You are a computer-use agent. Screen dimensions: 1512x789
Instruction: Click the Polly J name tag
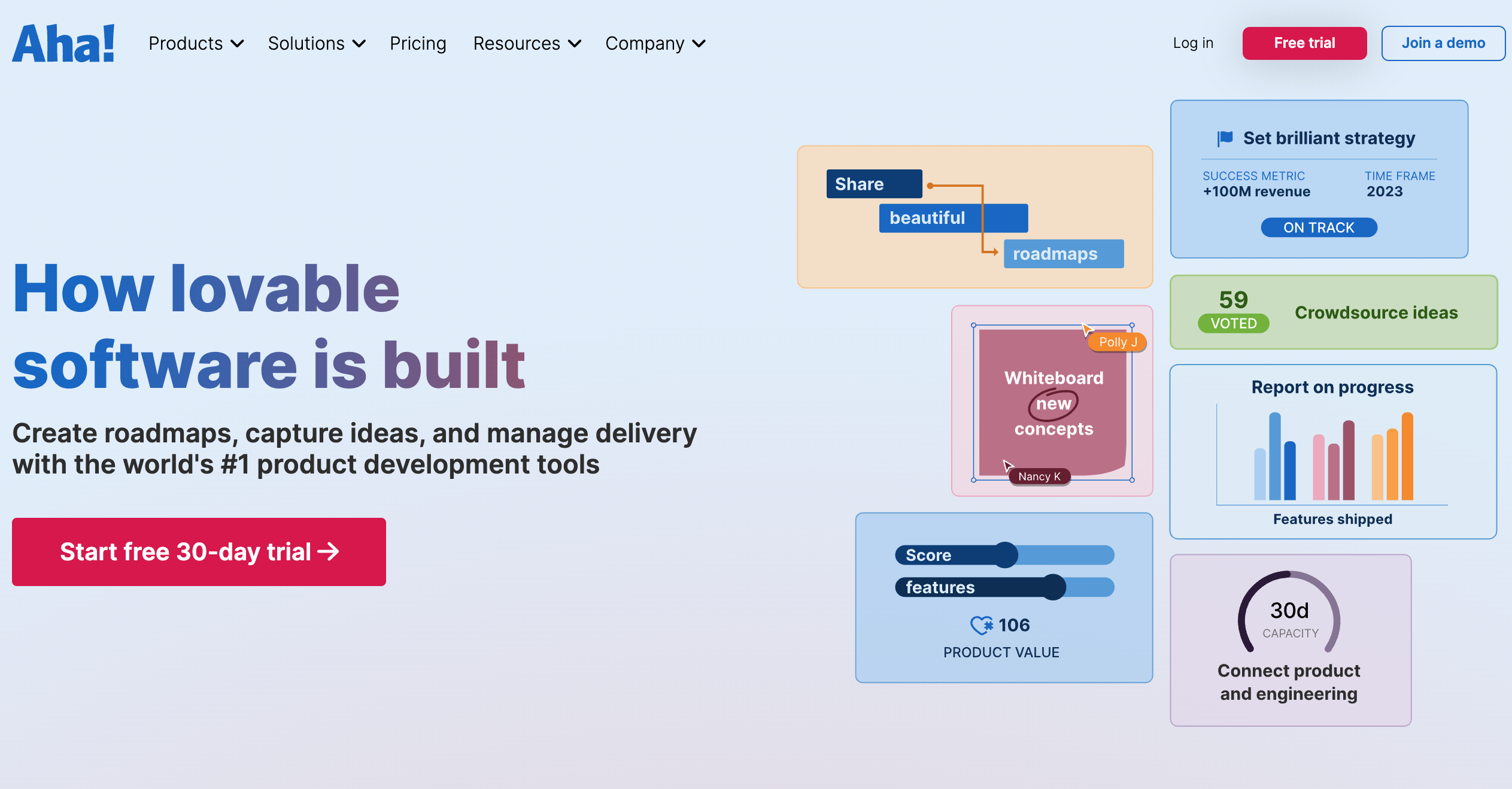coord(1118,342)
